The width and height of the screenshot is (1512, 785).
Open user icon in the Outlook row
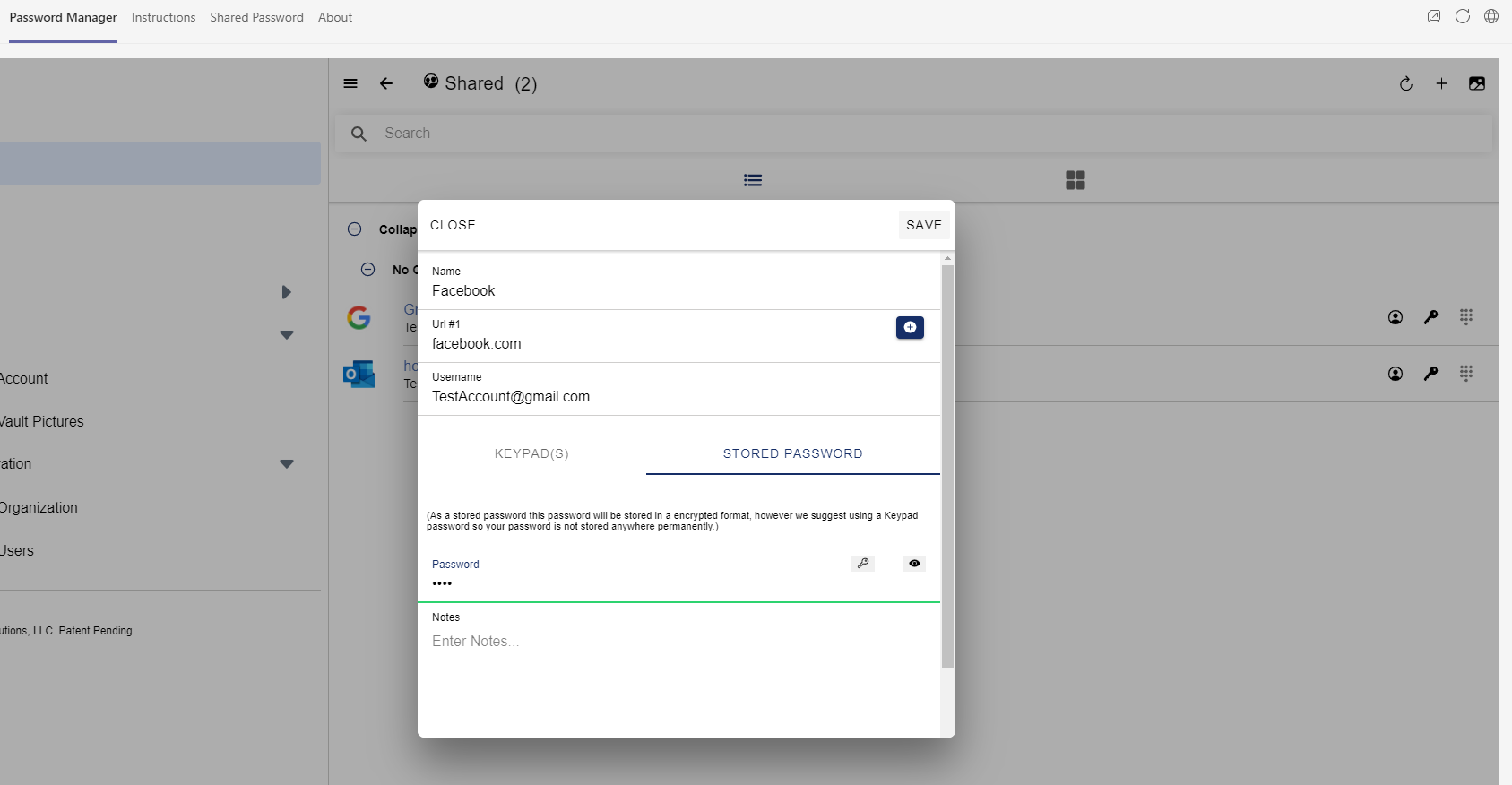(x=1395, y=374)
